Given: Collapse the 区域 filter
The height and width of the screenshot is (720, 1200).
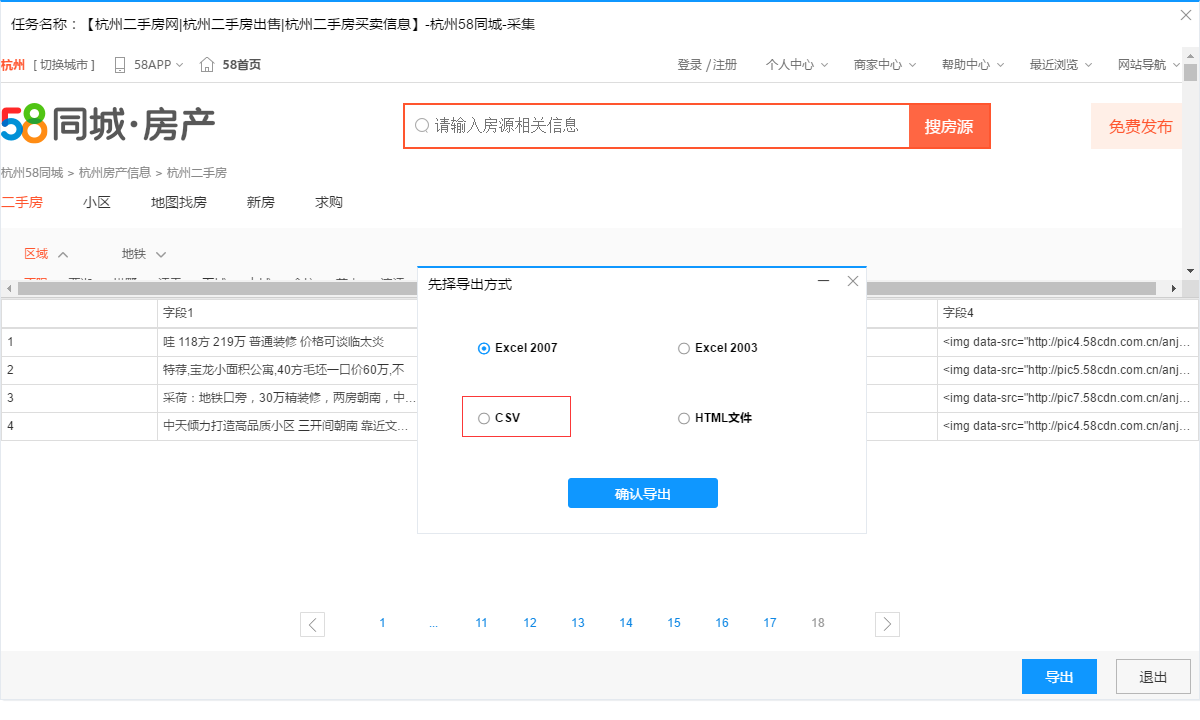Looking at the screenshot, I should (46, 254).
